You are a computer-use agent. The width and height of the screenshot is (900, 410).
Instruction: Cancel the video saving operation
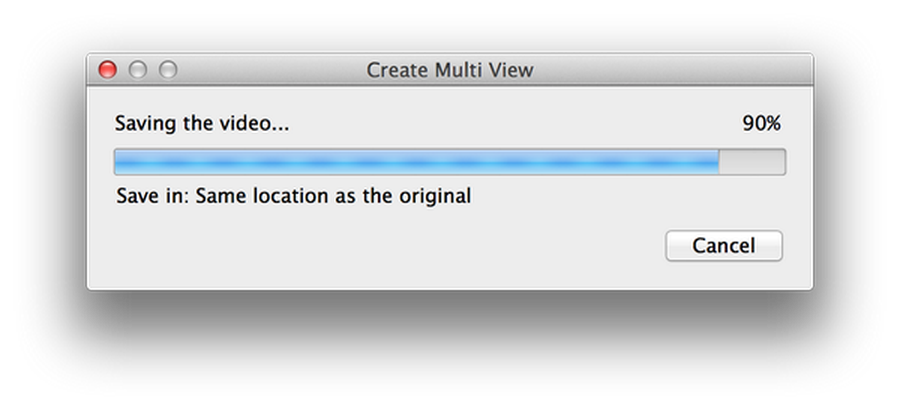724,245
